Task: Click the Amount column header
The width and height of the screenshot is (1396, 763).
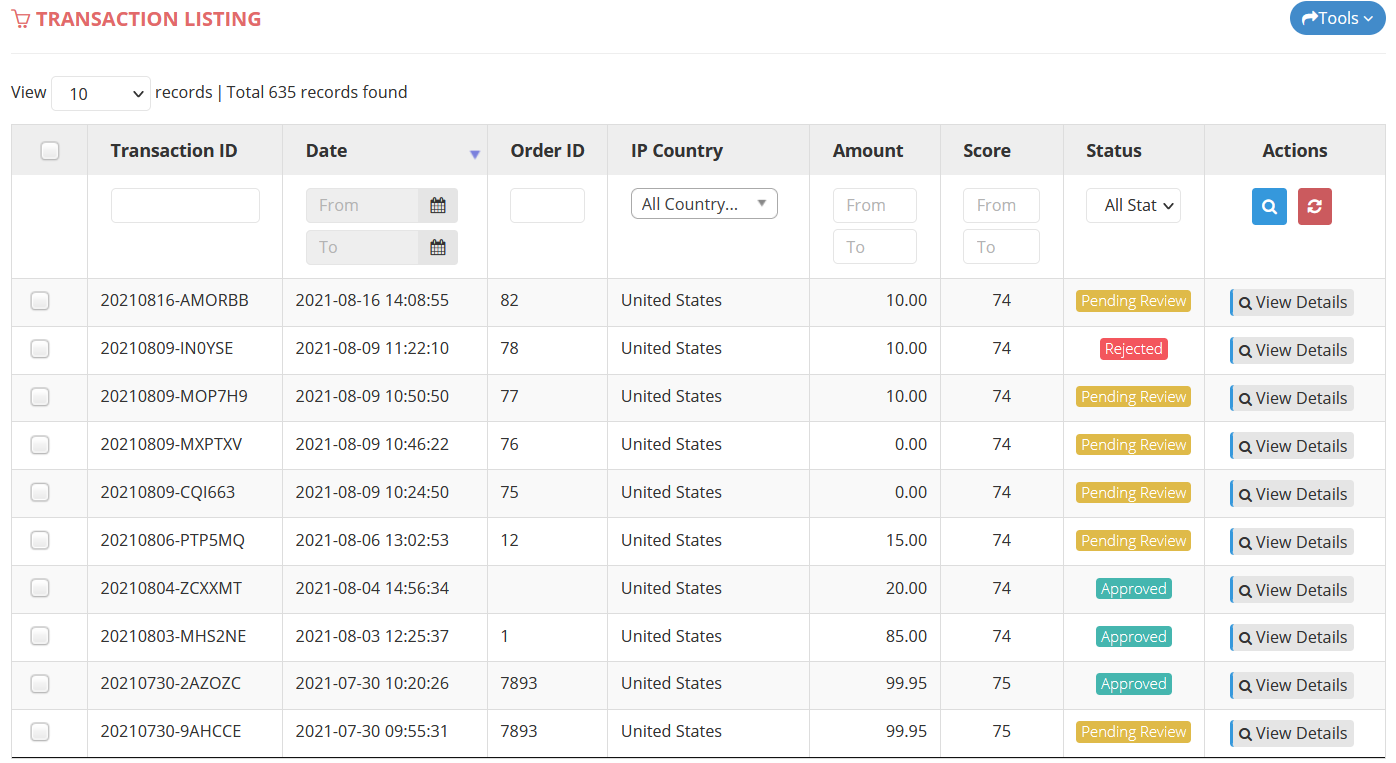Action: click(x=868, y=151)
